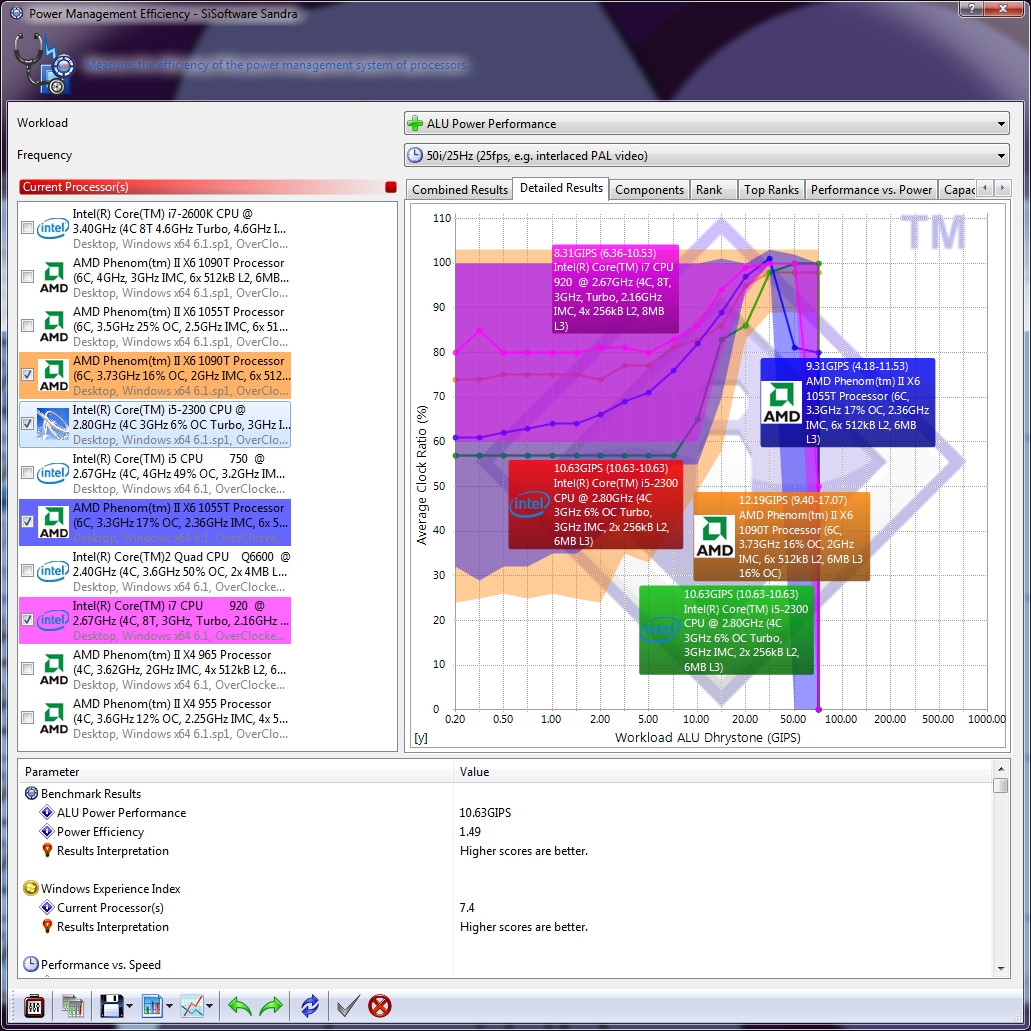Screen dimensions: 1031x1031
Task: Click the grey checkmark OK icon
Action: tap(348, 1005)
